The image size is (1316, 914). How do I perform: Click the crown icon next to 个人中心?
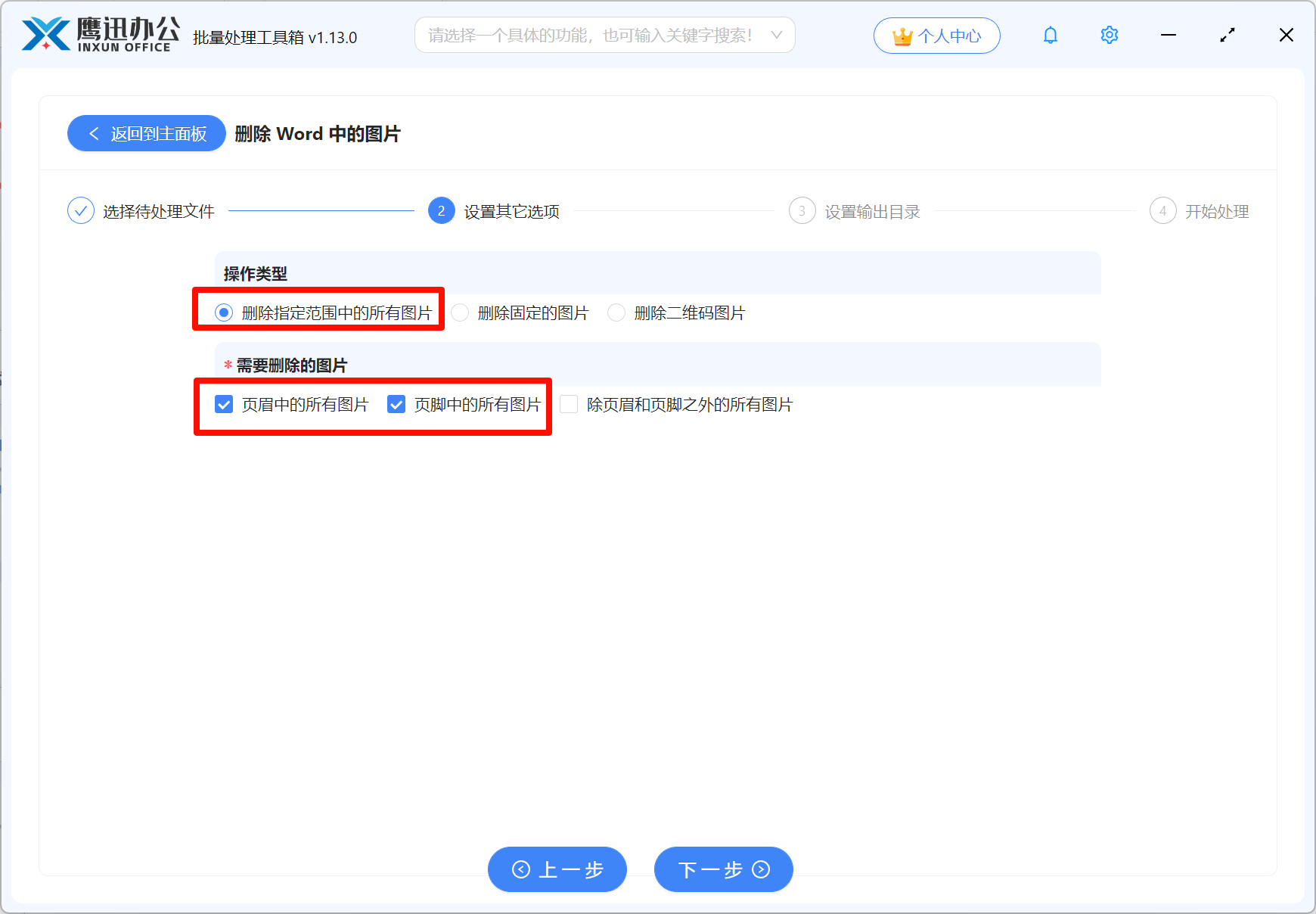pos(902,35)
